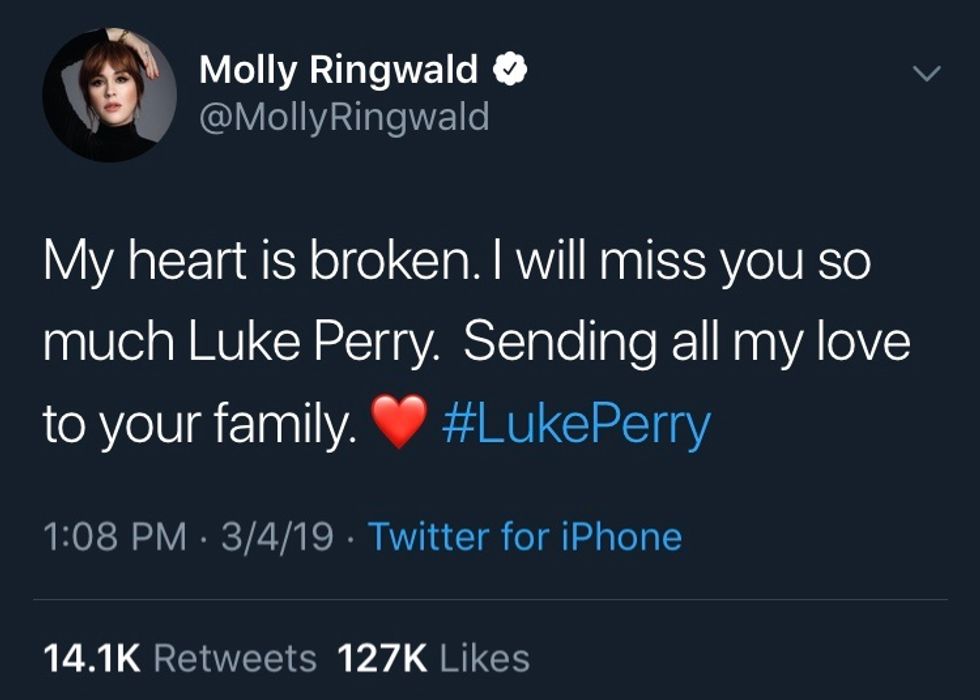This screenshot has width=980, height=700.
Task: Click the red heart emoji
Action: (x=398, y=423)
